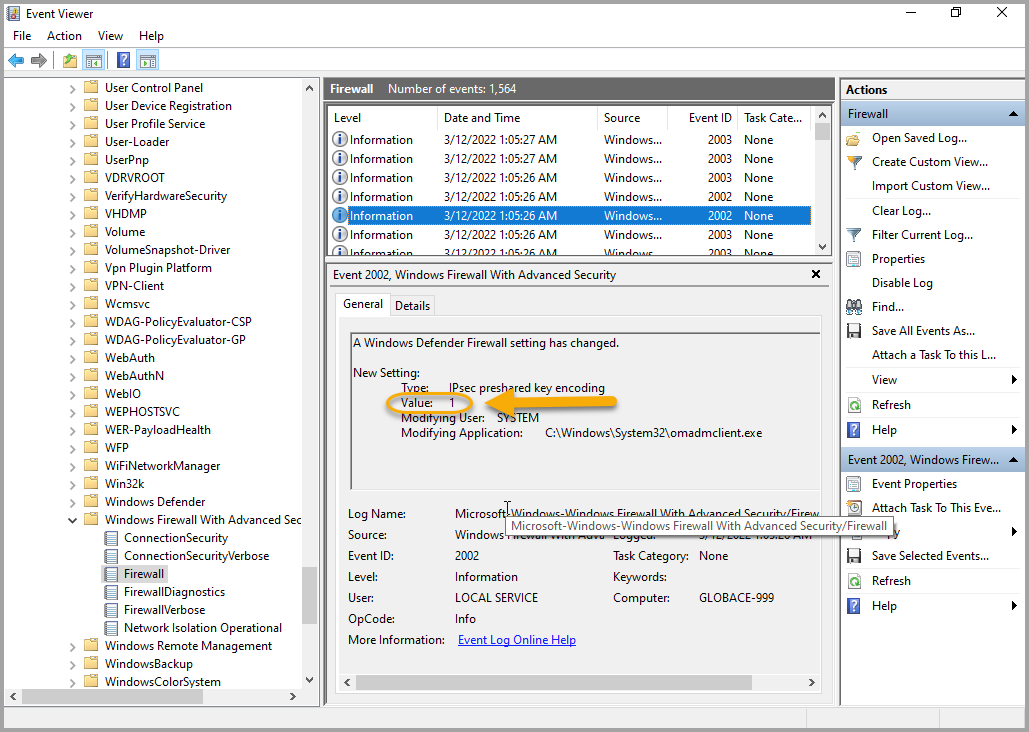
Task: Click the Help icon in the toolbar
Action: (123, 61)
